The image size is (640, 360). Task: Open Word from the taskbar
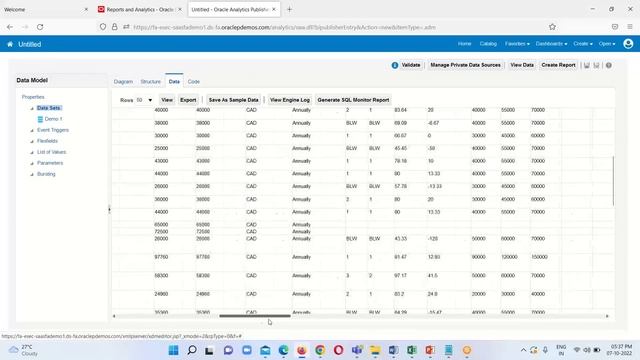[x=393, y=350]
